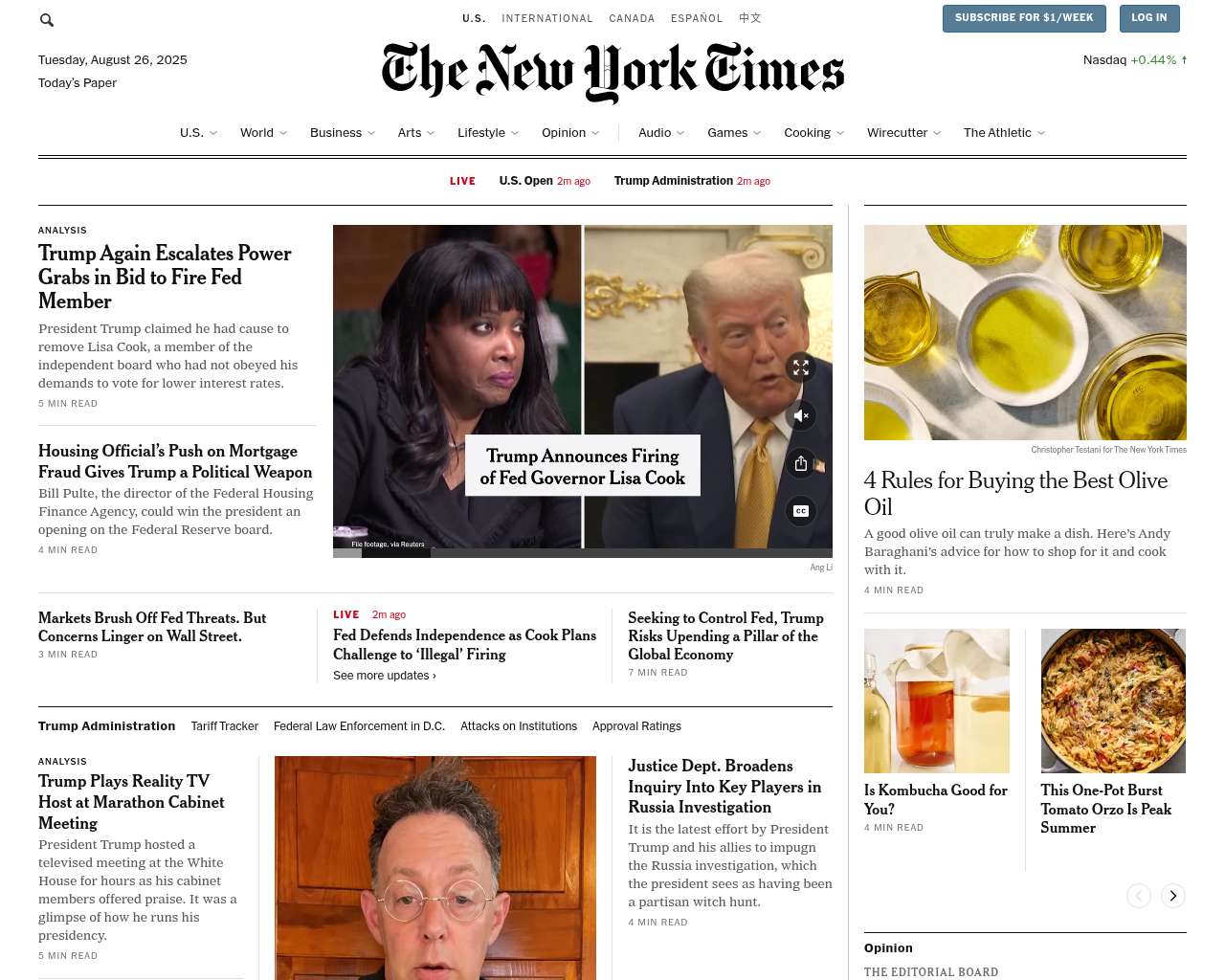
Task: Click the previous carousel arrow
Action: pos(1138,896)
